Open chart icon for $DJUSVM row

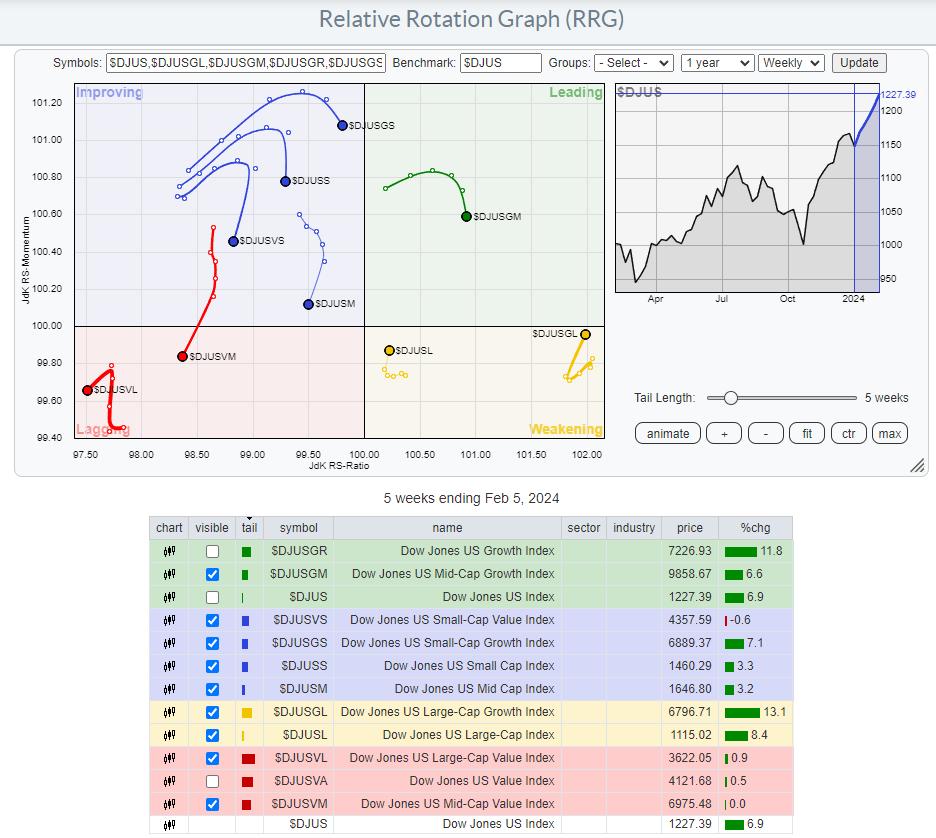tap(169, 804)
